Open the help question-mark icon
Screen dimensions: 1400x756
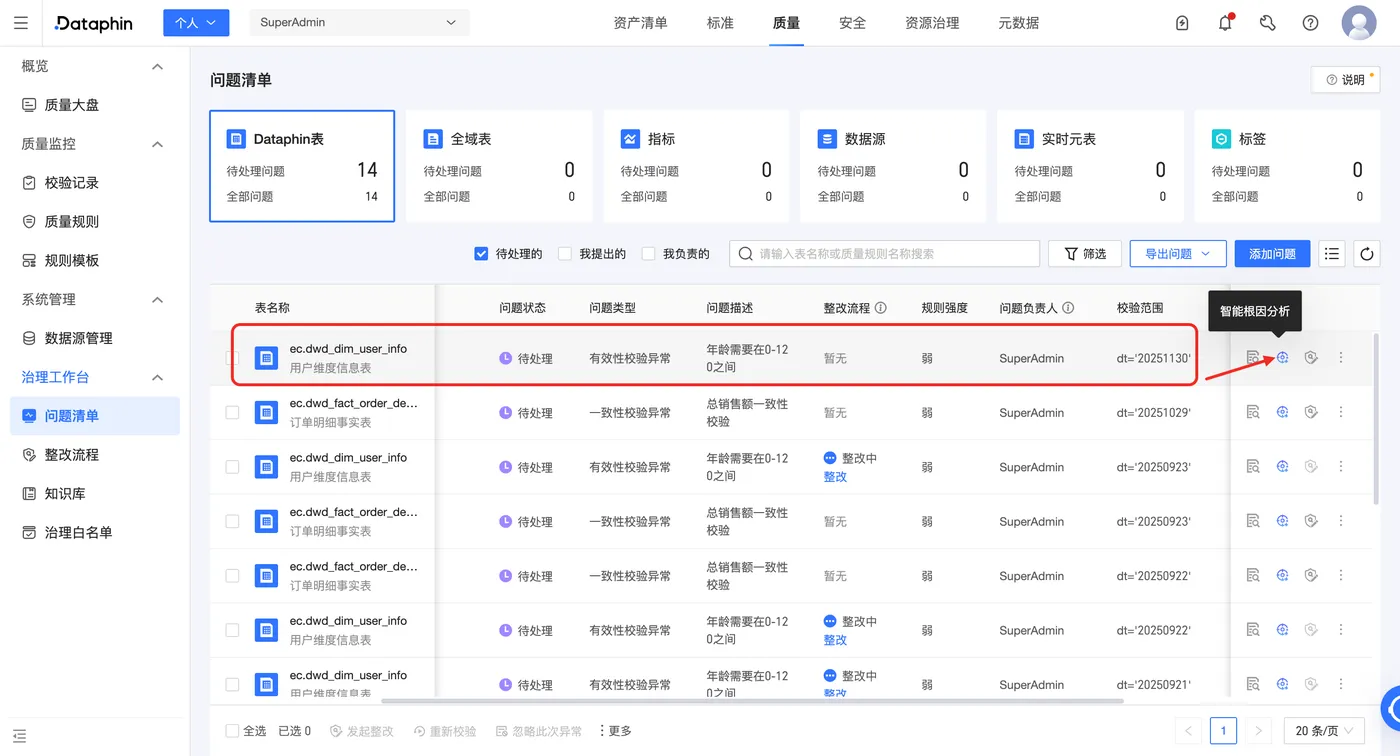pyautogui.click(x=1311, y=23)
